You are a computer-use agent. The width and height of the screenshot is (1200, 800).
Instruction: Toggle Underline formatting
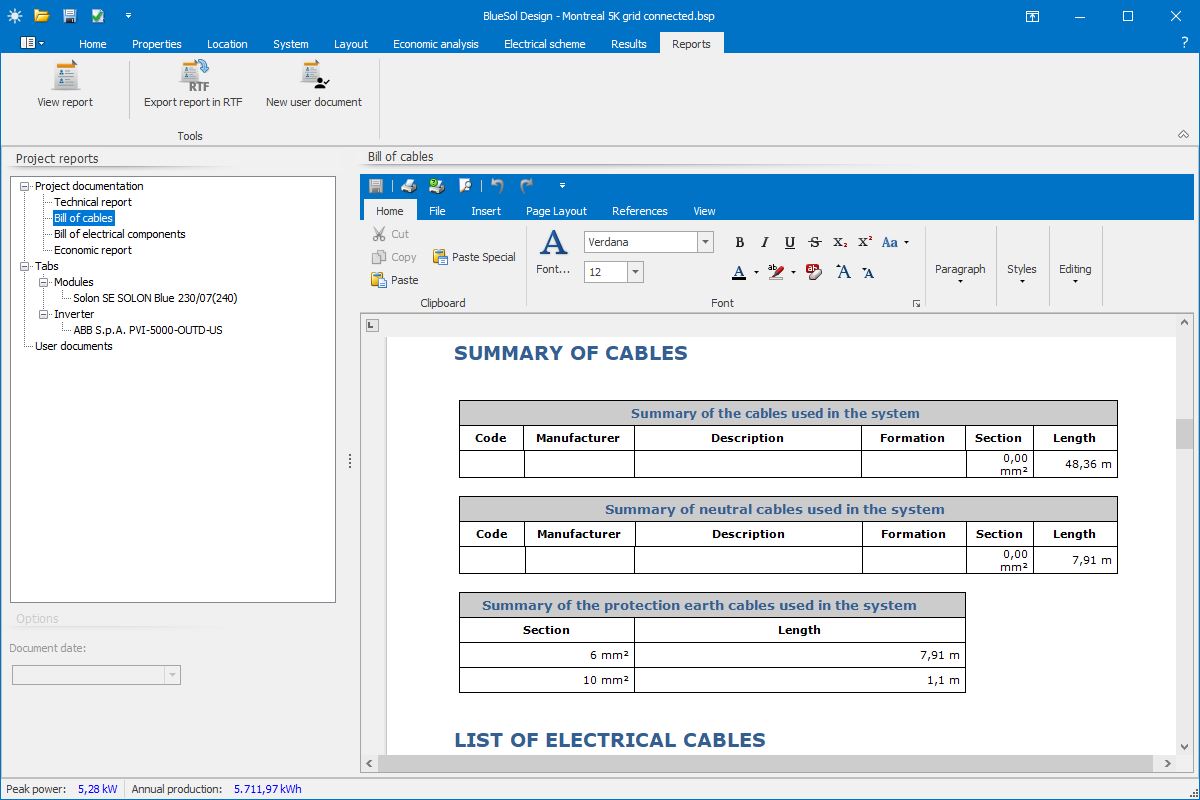[790, 242]
